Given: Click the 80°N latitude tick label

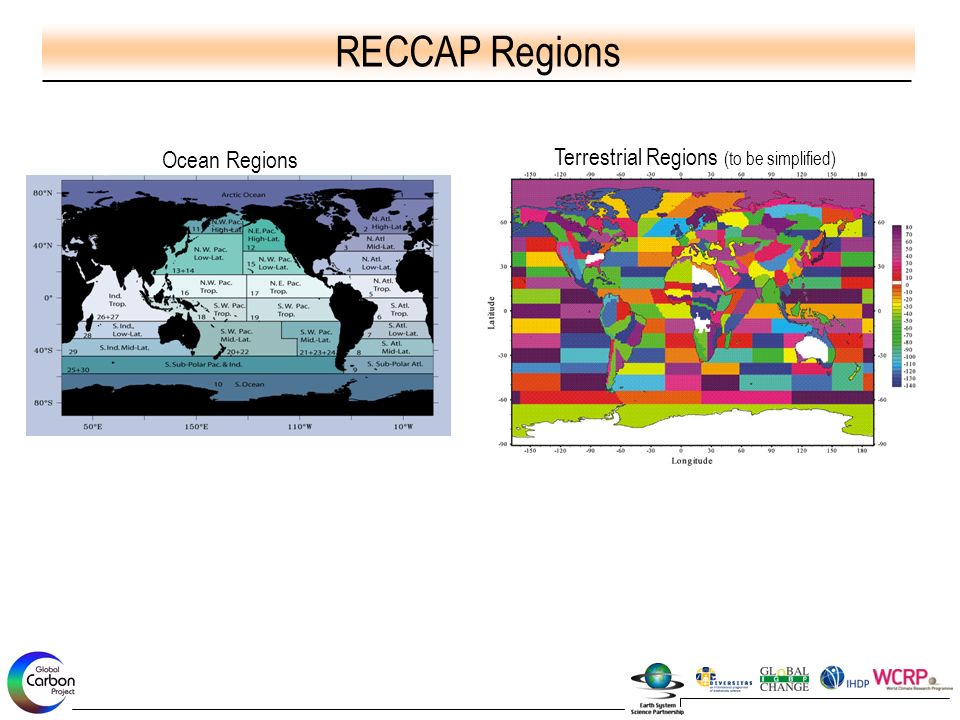Looking at the screenshot, I should click(x=43, y=193).
